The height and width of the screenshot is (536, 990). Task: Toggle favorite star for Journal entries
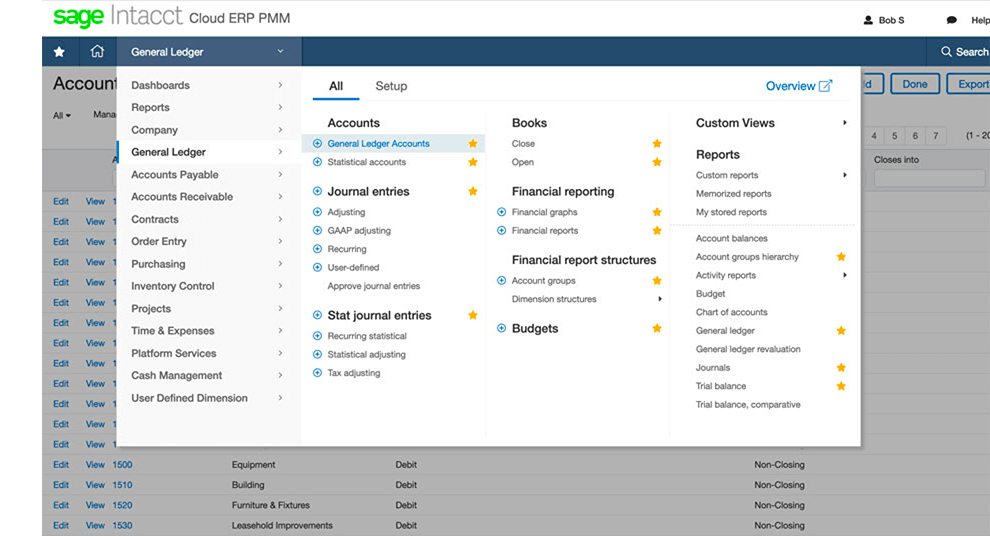coord(473,192)
